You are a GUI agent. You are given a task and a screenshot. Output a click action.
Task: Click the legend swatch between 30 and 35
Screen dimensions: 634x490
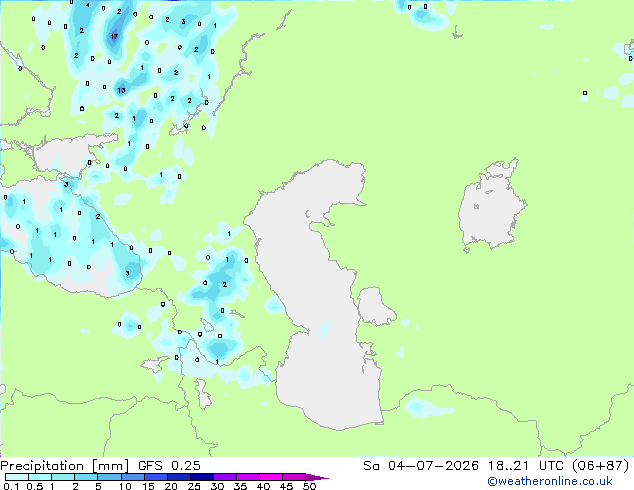pos(224,477)
